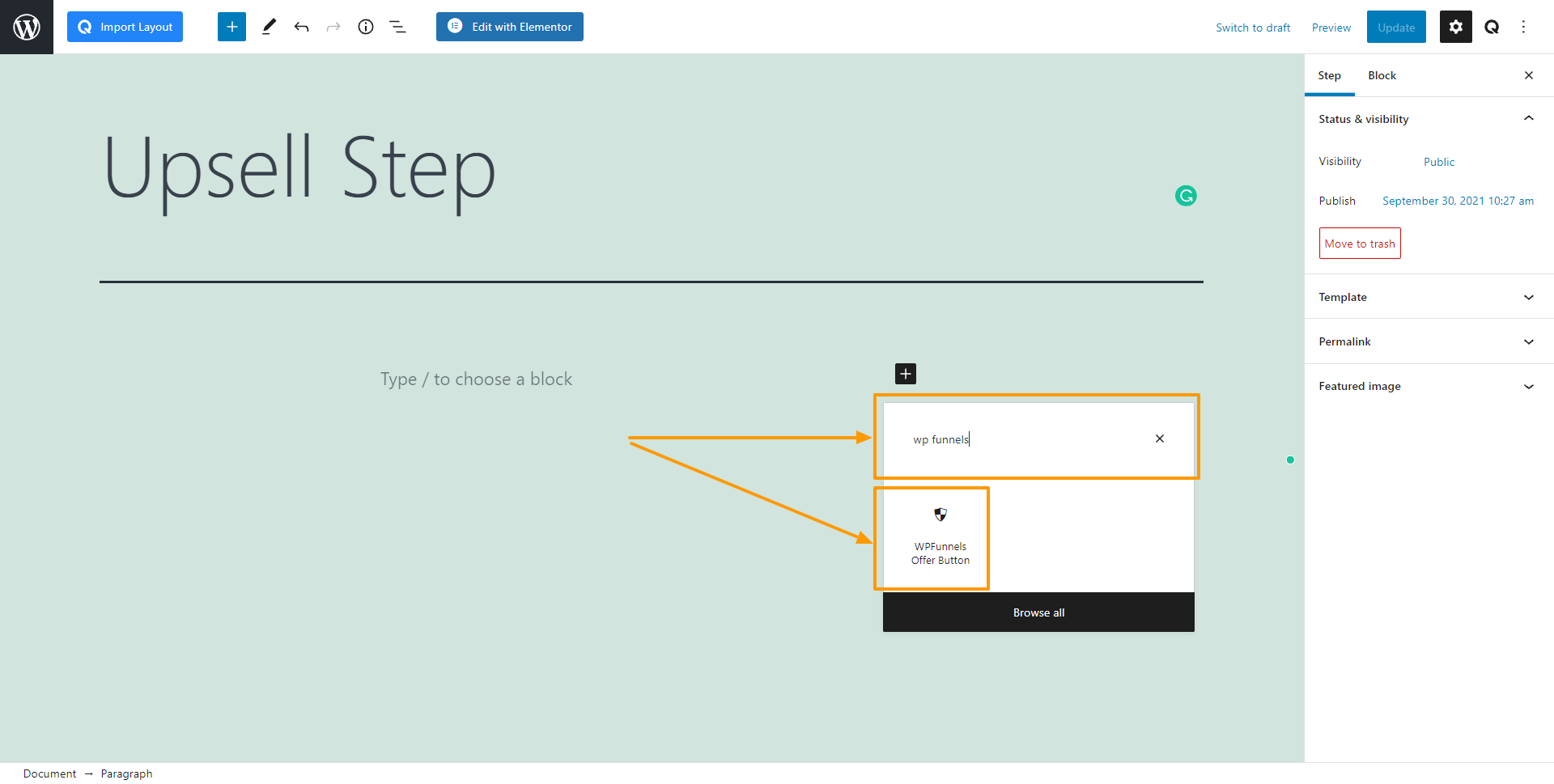Click the Publish label
The width and height of the screenshot is (1554, 784).
point(1337,201)
